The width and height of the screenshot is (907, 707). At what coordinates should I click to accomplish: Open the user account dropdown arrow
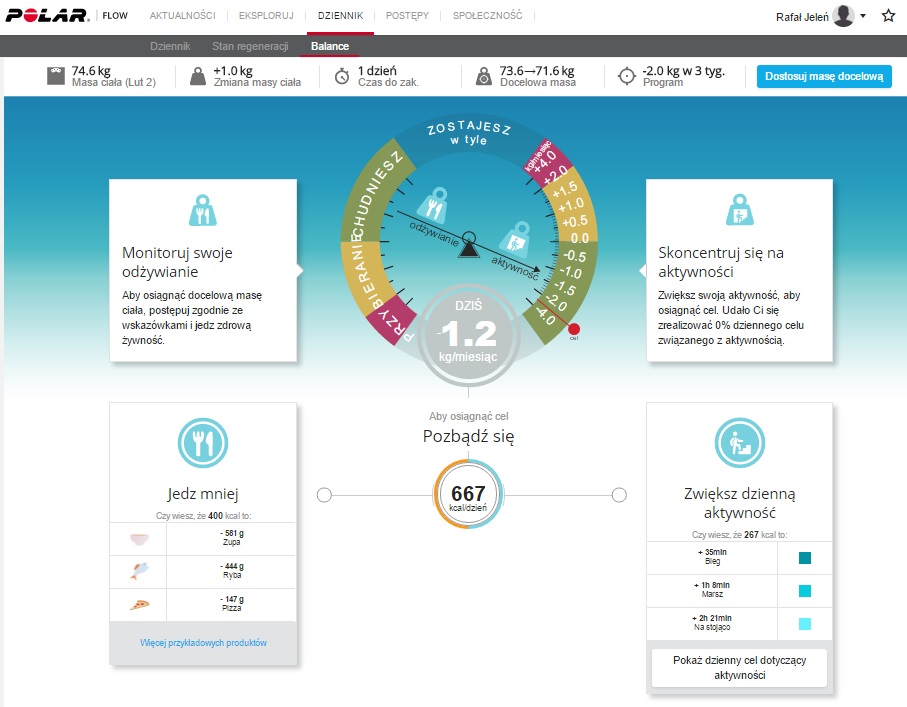tap(863, 16)
